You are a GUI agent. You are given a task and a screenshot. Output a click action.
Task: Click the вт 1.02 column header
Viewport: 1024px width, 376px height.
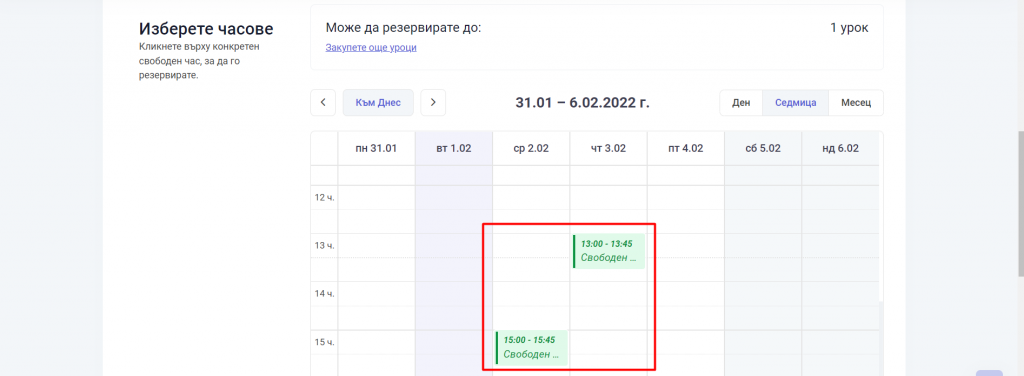pyautogui.click(x=454, y=148)
